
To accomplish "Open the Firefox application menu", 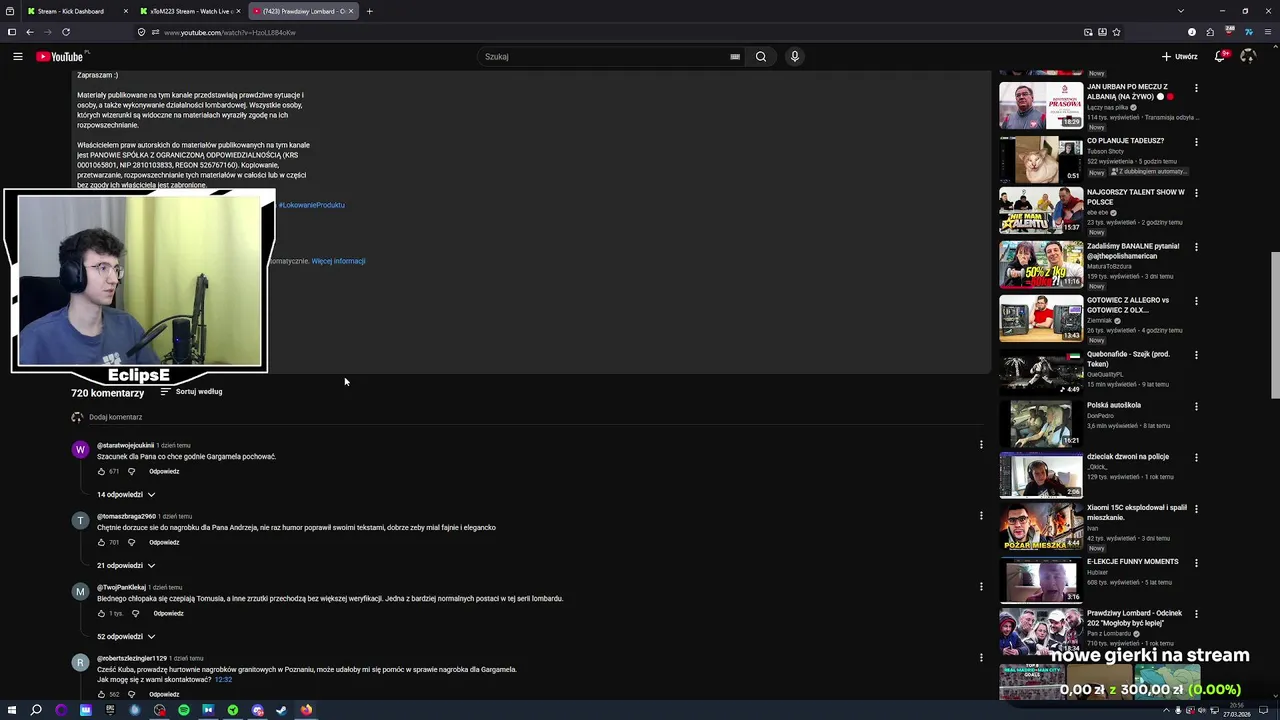I will tap(1267, 32).
